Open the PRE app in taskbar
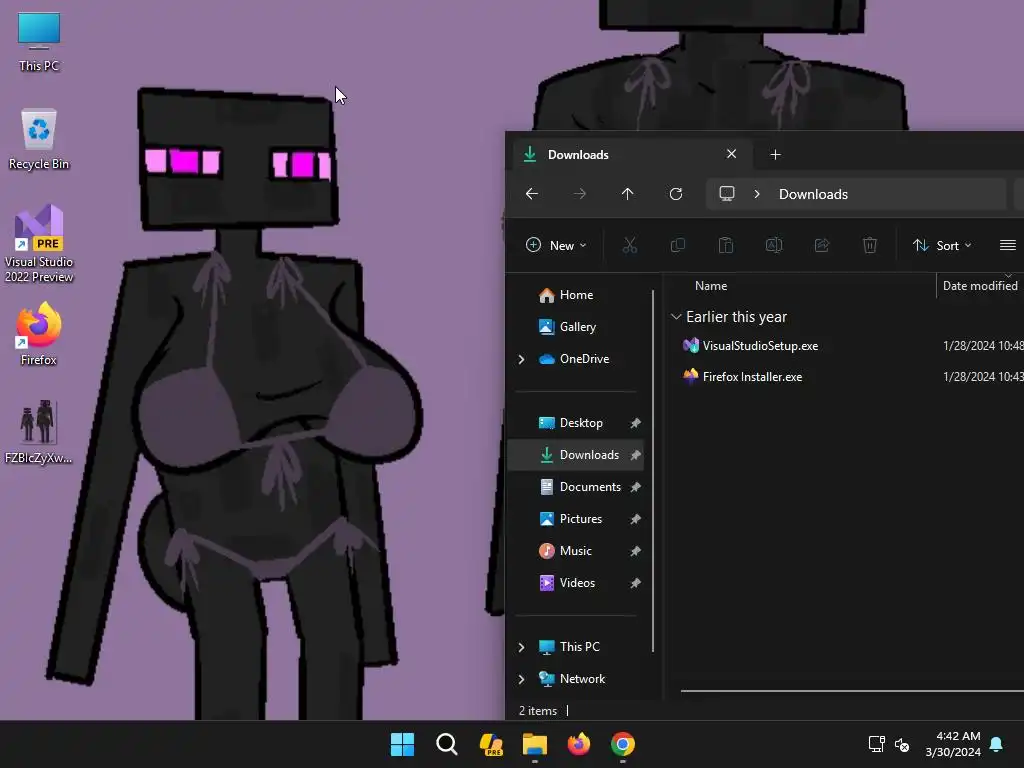This screenshot has height=768, width=1024. click(490, 744)
